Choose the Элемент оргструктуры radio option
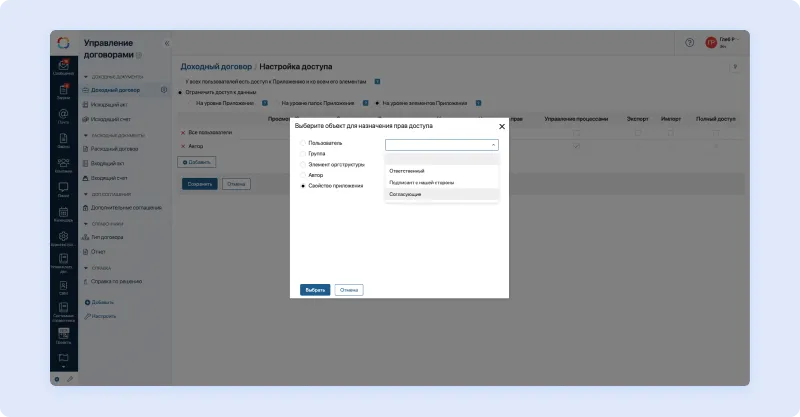 coord(303,164)
